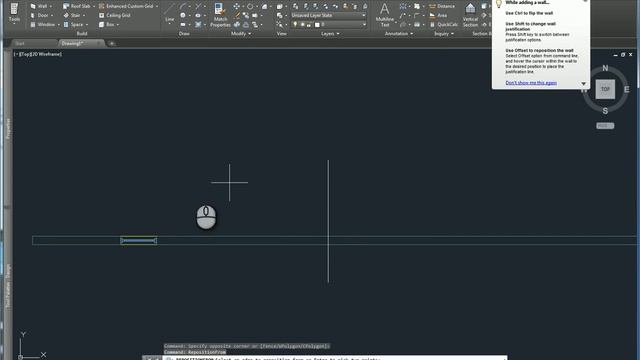Screen dimensions: 640x360
Task: Click E on the ViewCube compass
Action: coord(627,89)
